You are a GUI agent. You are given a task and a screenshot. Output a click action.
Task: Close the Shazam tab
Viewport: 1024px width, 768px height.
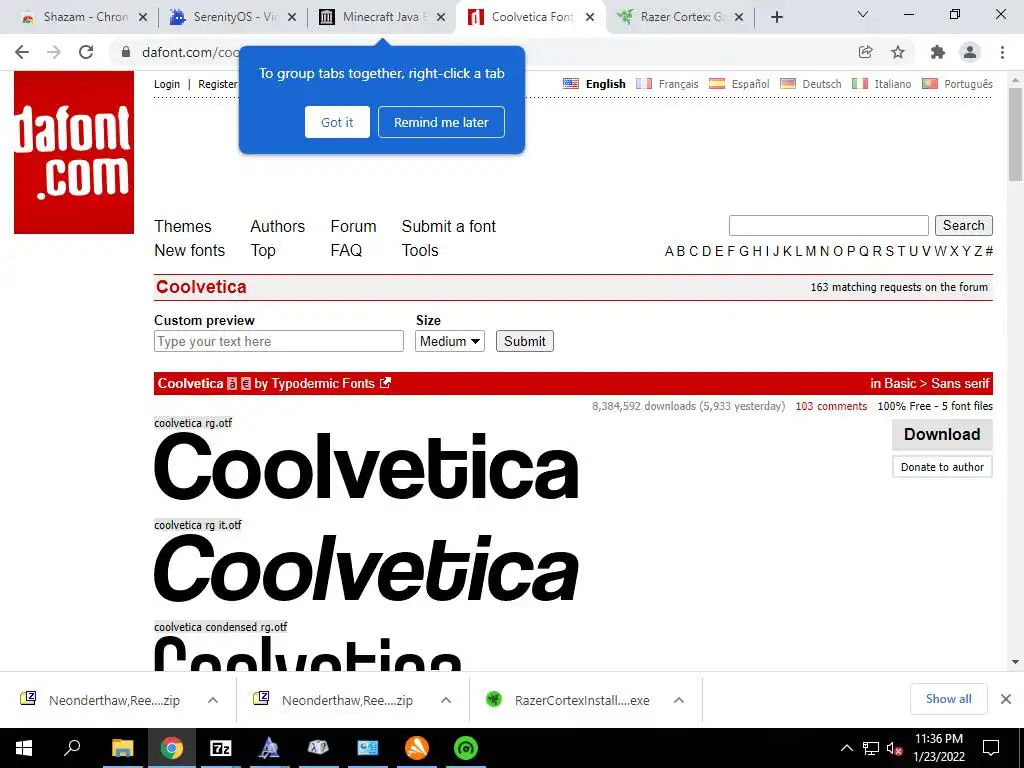tap(143, 17)
